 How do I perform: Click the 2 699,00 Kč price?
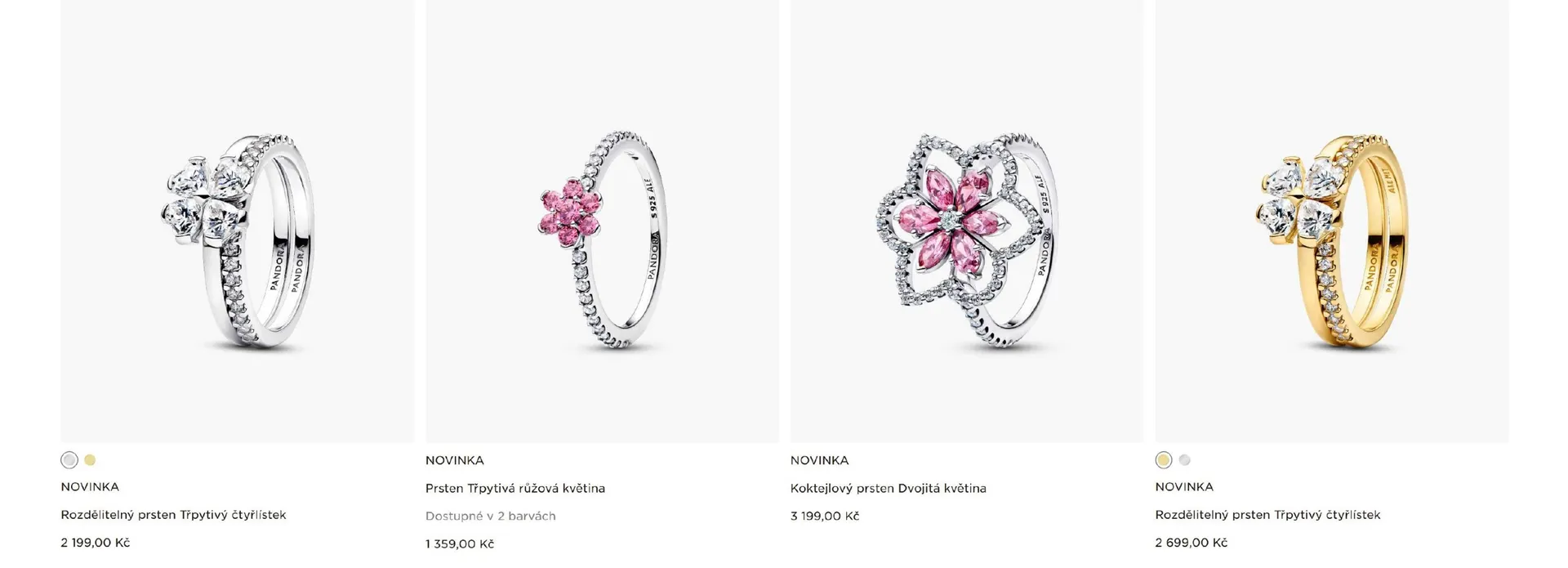click(x=1192, y=543)
